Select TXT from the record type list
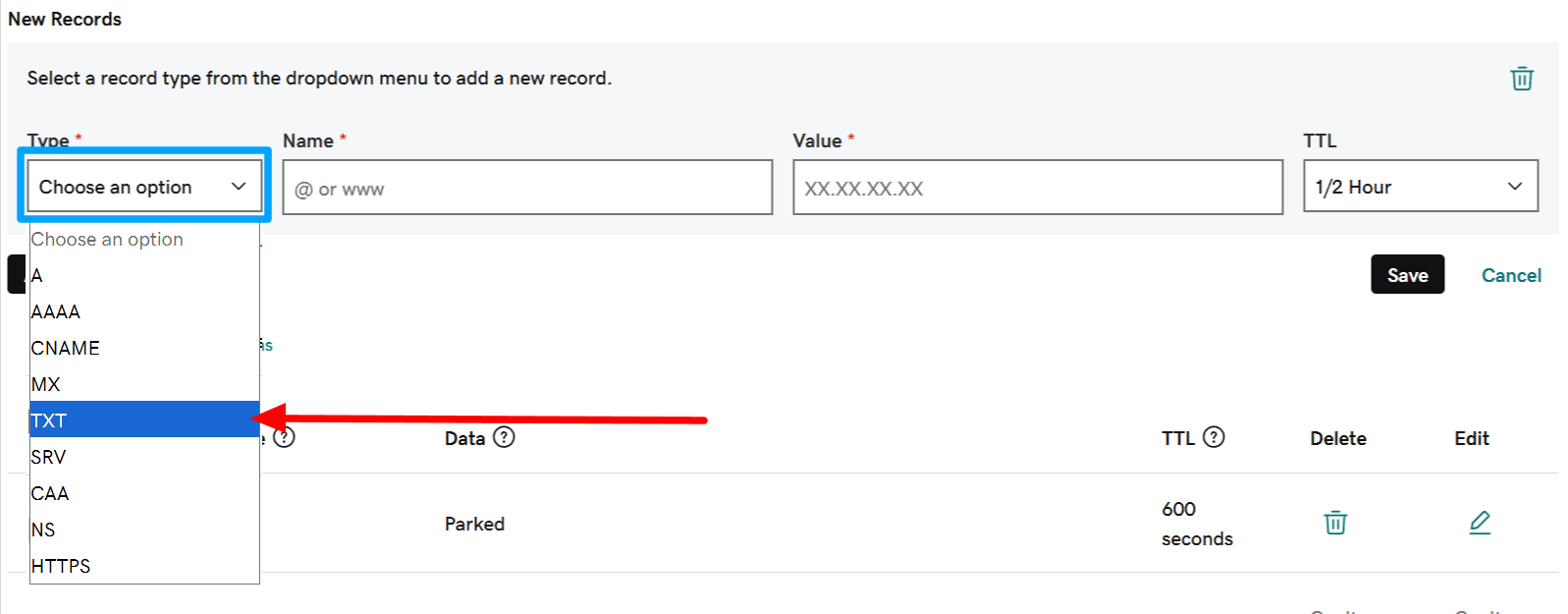The image size is (1568, 614). (144, 419)
